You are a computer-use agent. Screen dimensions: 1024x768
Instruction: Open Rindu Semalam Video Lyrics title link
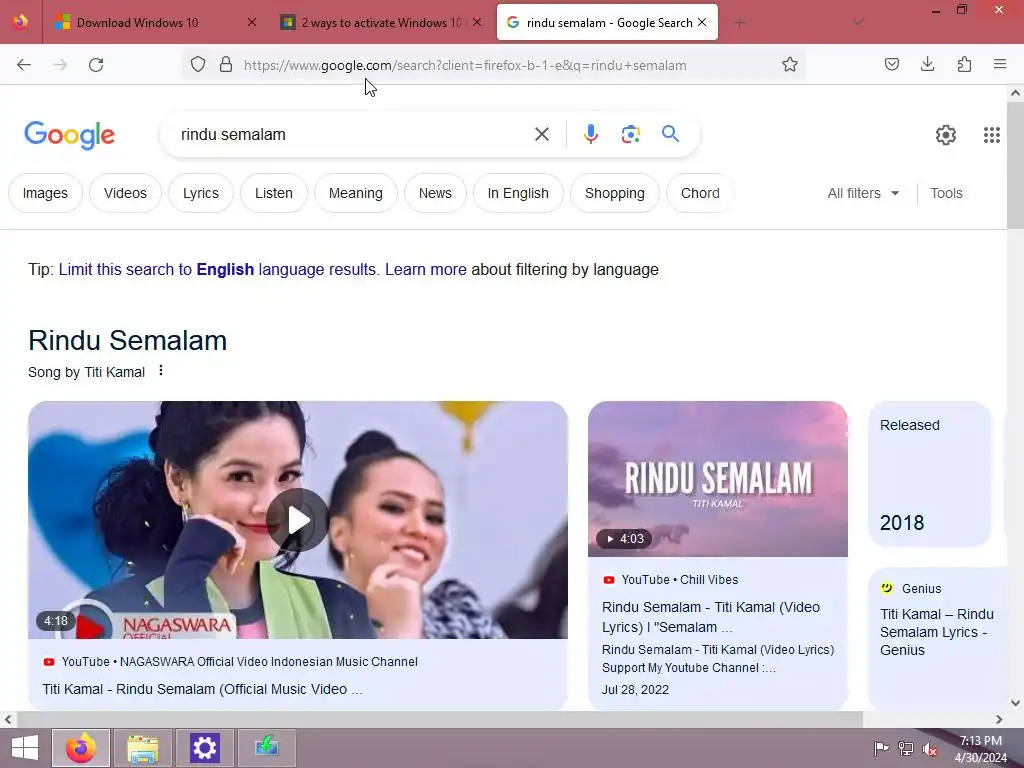tap(711, 617)
